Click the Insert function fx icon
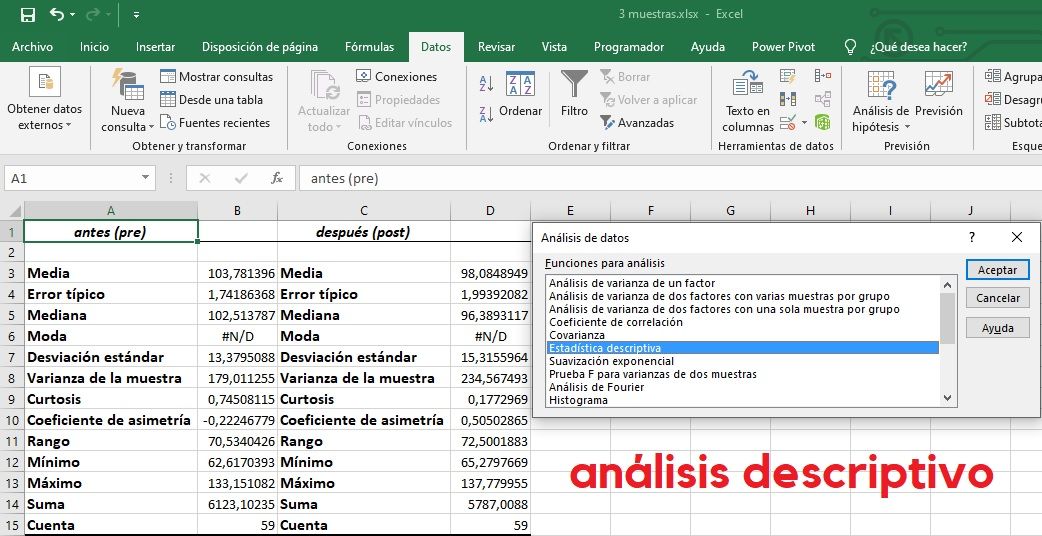 pos(277,178)
